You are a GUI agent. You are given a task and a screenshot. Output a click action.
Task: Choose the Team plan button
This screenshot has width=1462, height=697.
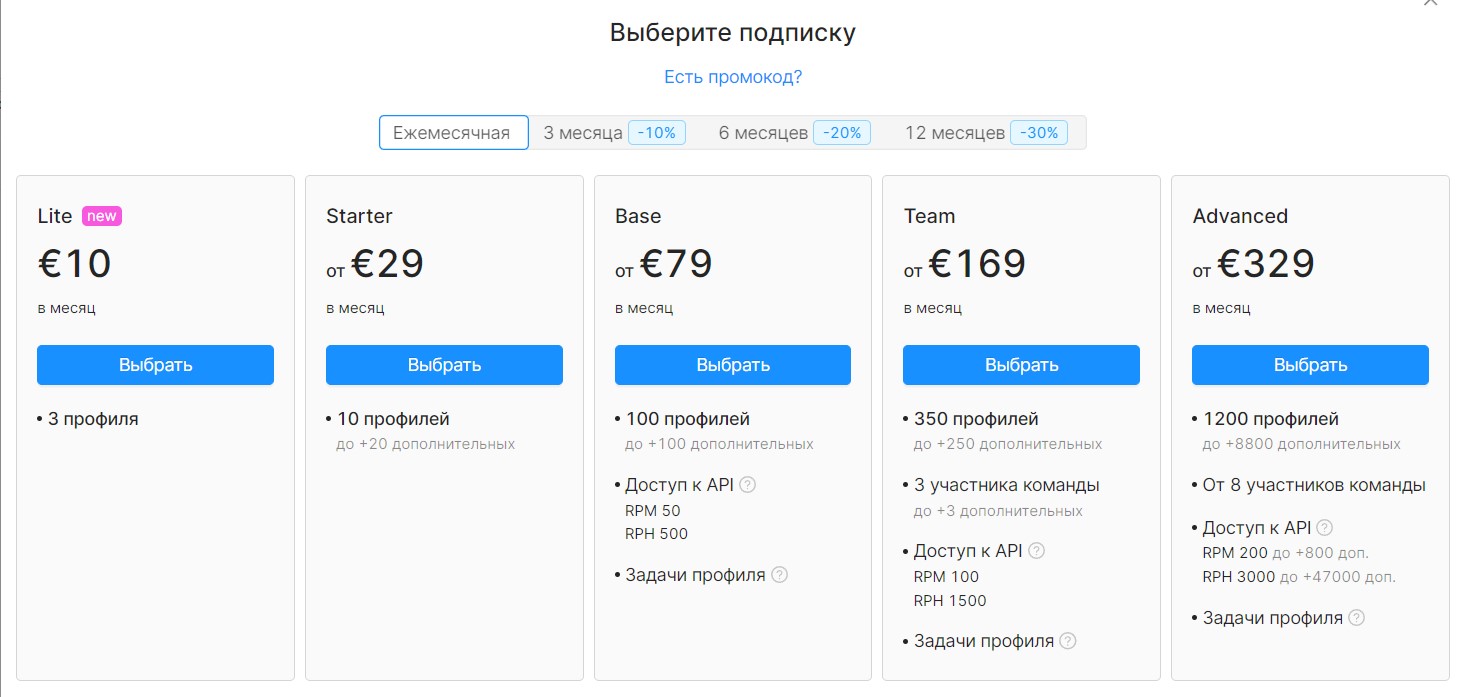click(1021, 365)
